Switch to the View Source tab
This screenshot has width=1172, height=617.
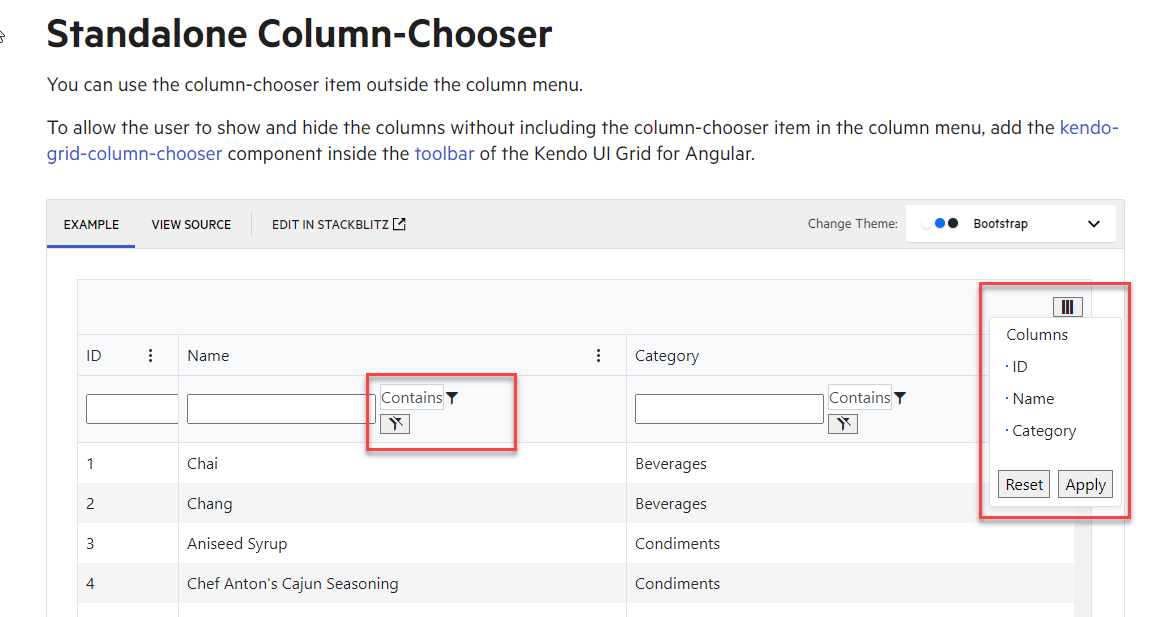click(191, 225)
